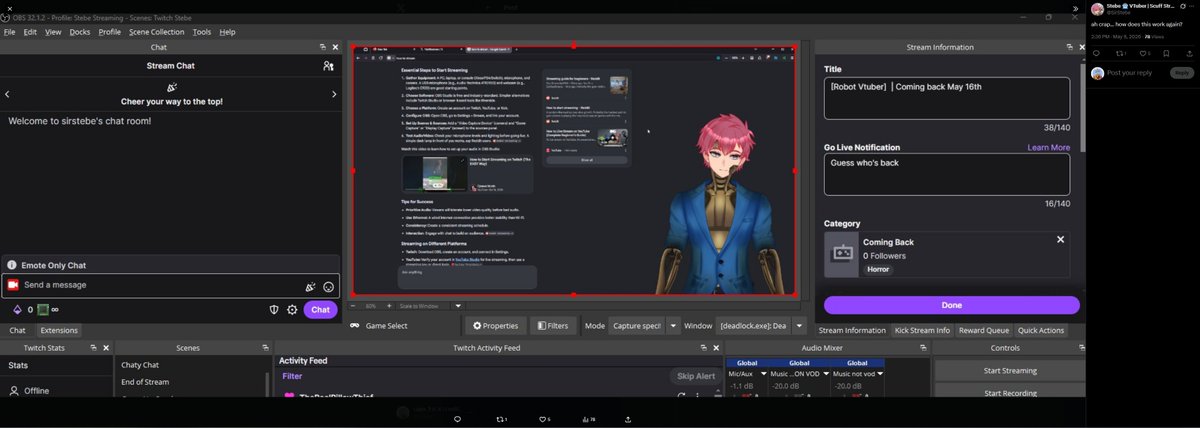1200x428 pixels.
Task: Open the chat community users list icon
Action: point(328,66)
